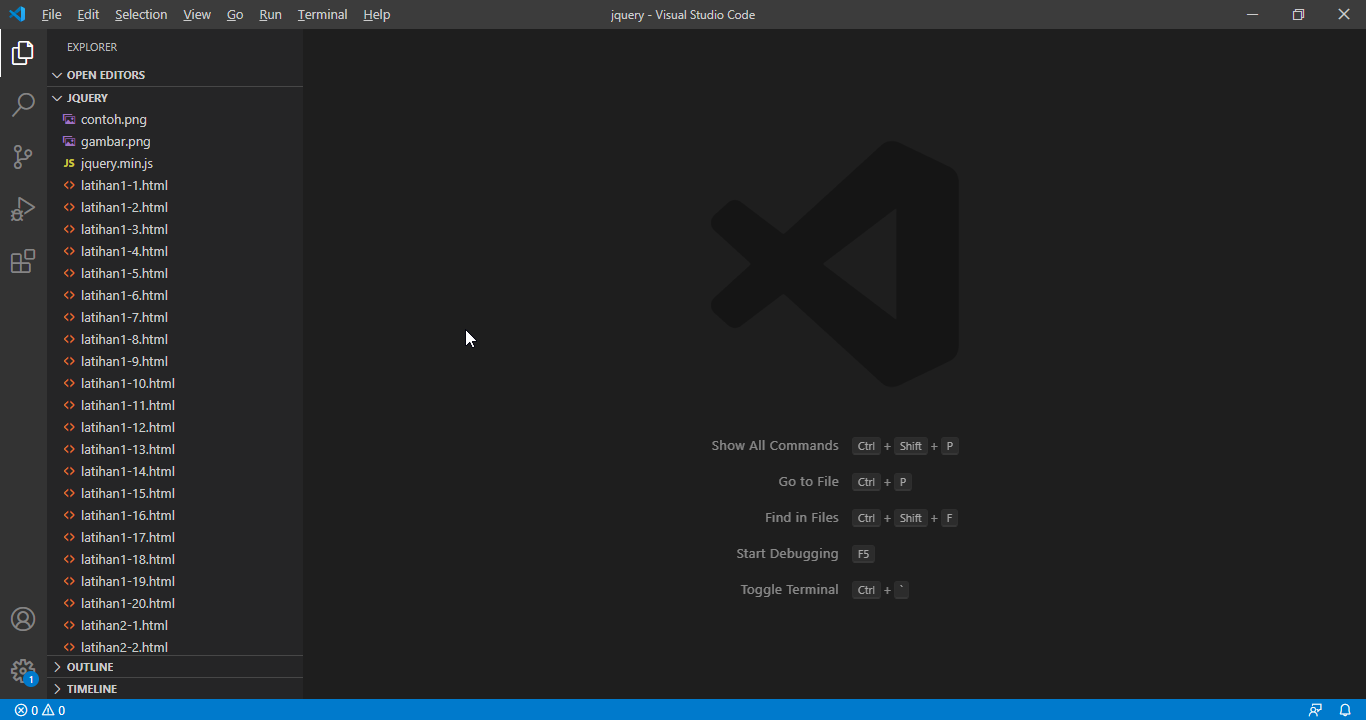Click the F5 keybinding label
Screen dimensions: 1366x720
[x=863, y=554]
